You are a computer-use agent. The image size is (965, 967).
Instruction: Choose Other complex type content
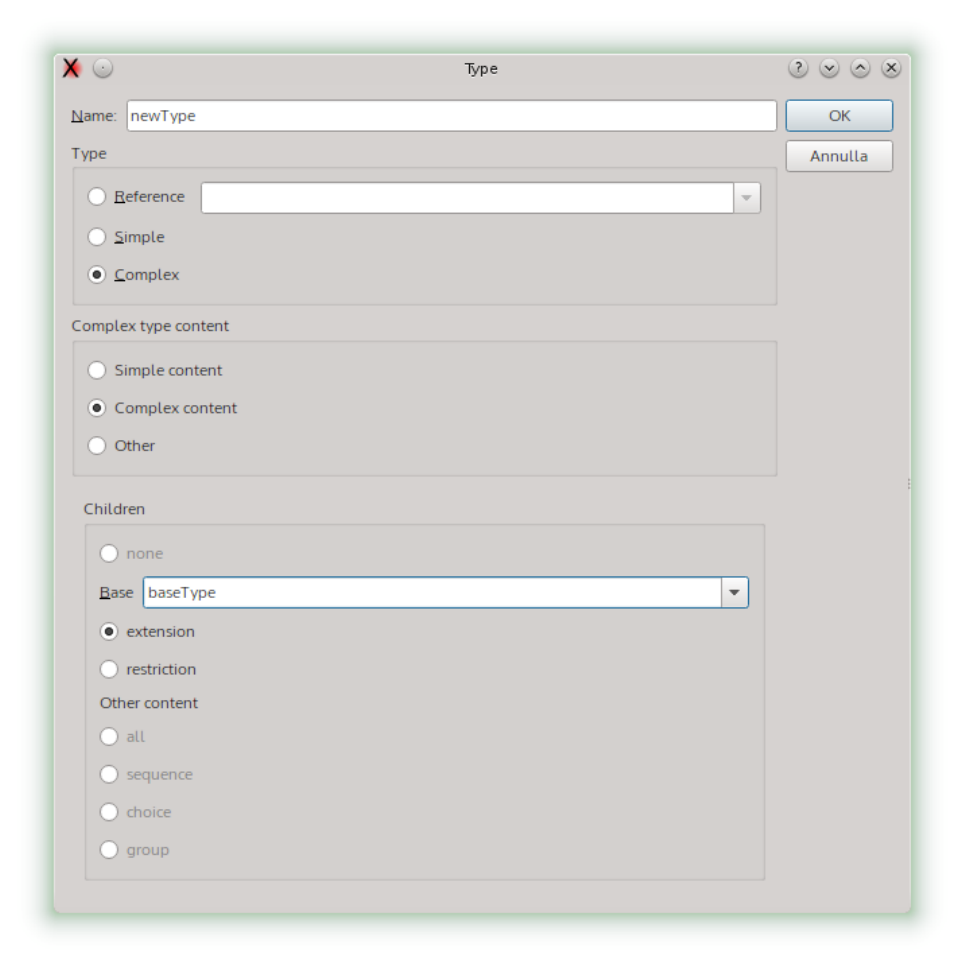tap(97, 445)
